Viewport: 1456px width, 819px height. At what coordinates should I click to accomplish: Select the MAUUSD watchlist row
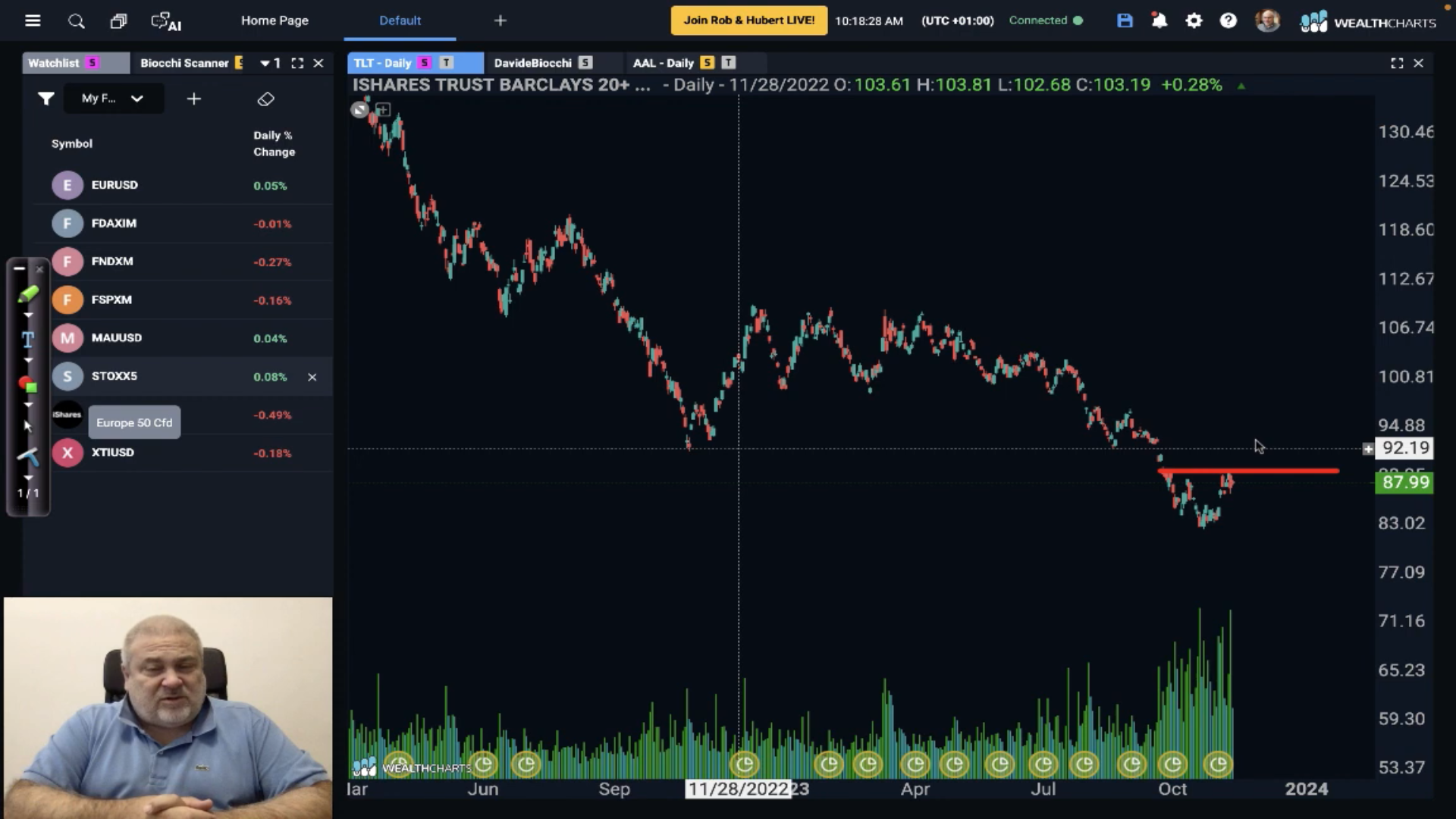click(183, 338)
